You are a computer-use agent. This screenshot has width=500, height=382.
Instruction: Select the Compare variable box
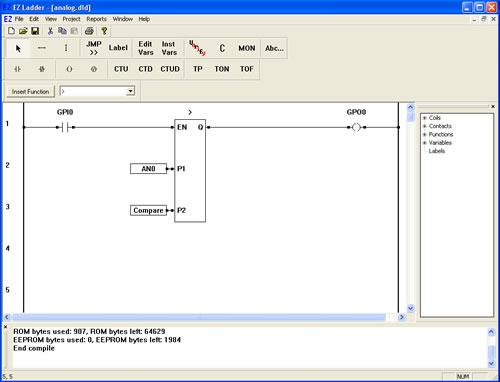pyautogui.click(x=148, y=210)
